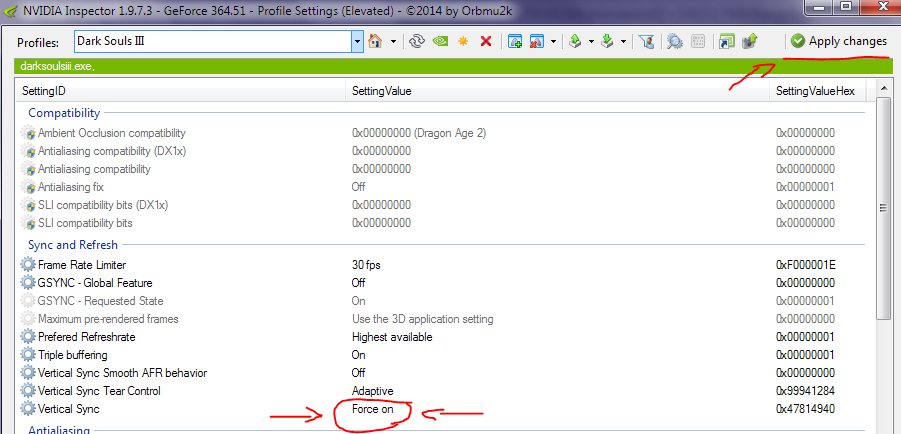The height and width of the screenshot is (434, 901).
Task: Click the Antialiasing fix row icon
Action: coord(28,187)
